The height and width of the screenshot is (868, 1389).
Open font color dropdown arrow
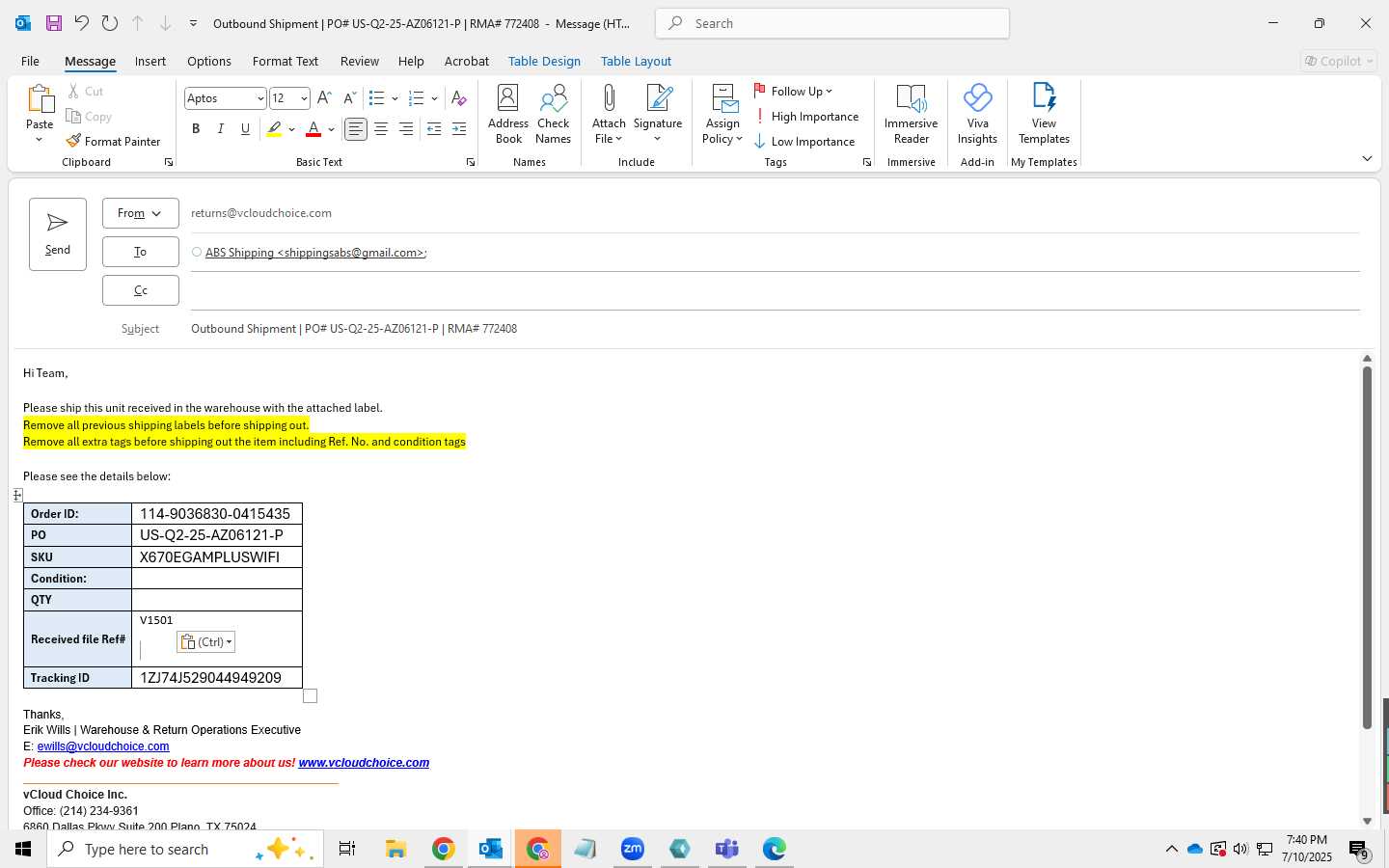331,129
